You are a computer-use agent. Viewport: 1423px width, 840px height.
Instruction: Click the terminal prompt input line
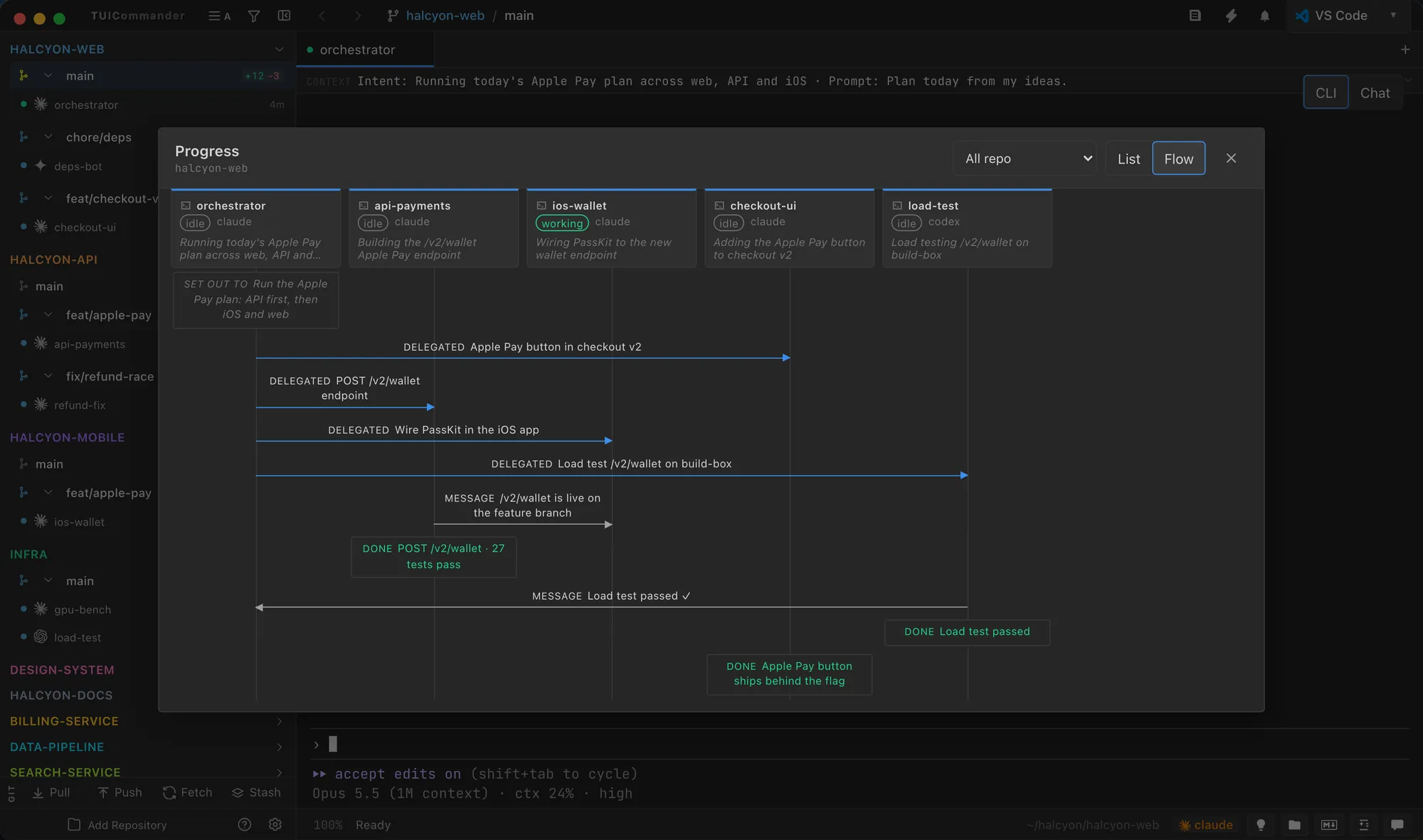[x=859, y=745]
